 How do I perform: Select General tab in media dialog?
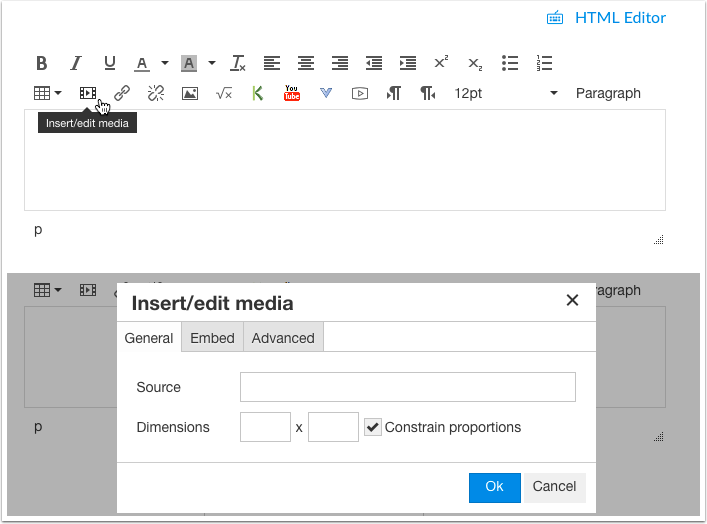click(x=149, y=338)
